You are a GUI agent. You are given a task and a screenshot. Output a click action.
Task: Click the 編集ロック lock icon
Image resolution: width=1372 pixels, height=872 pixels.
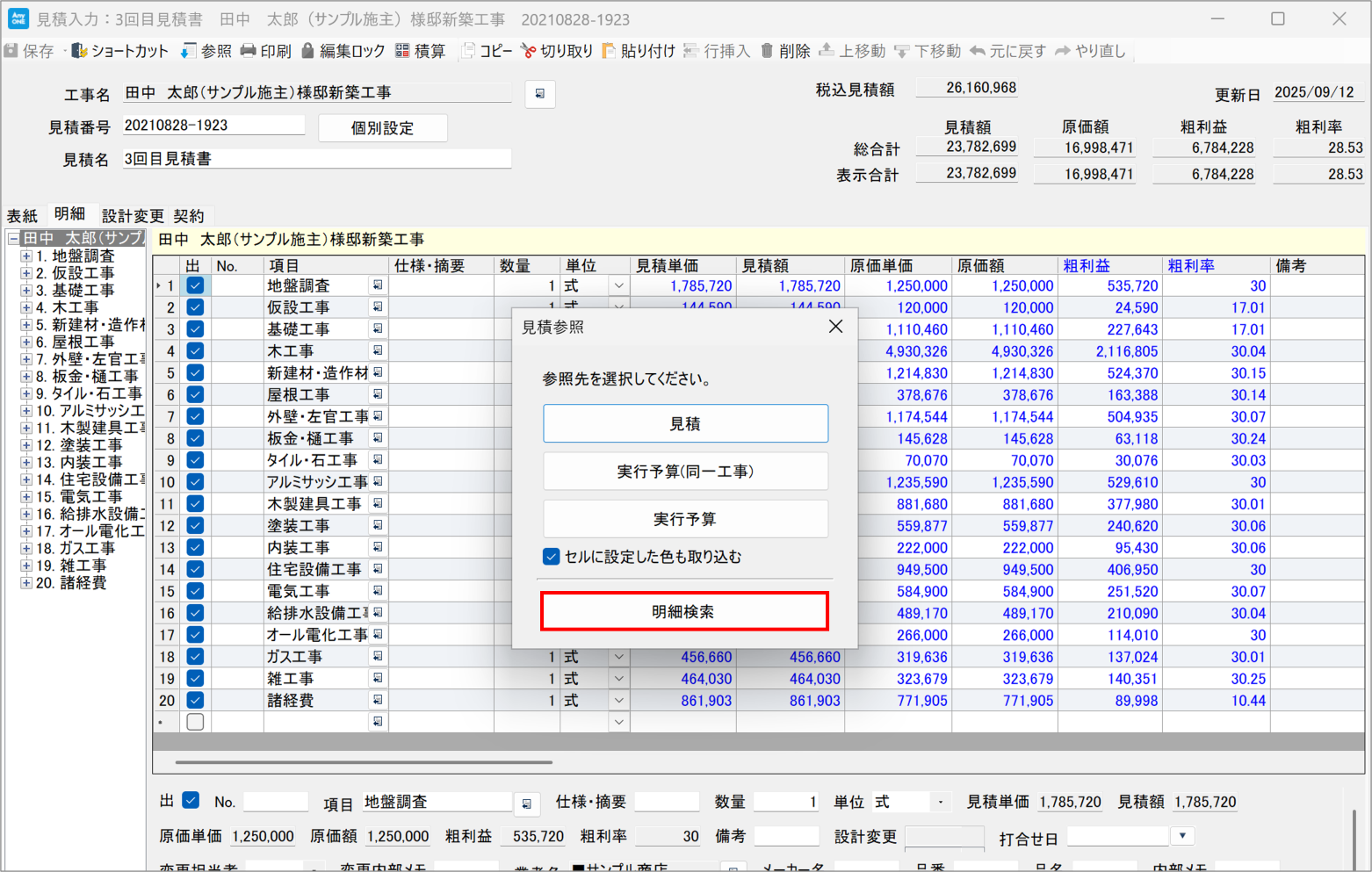pyautogui.click(x=307, y=51)
